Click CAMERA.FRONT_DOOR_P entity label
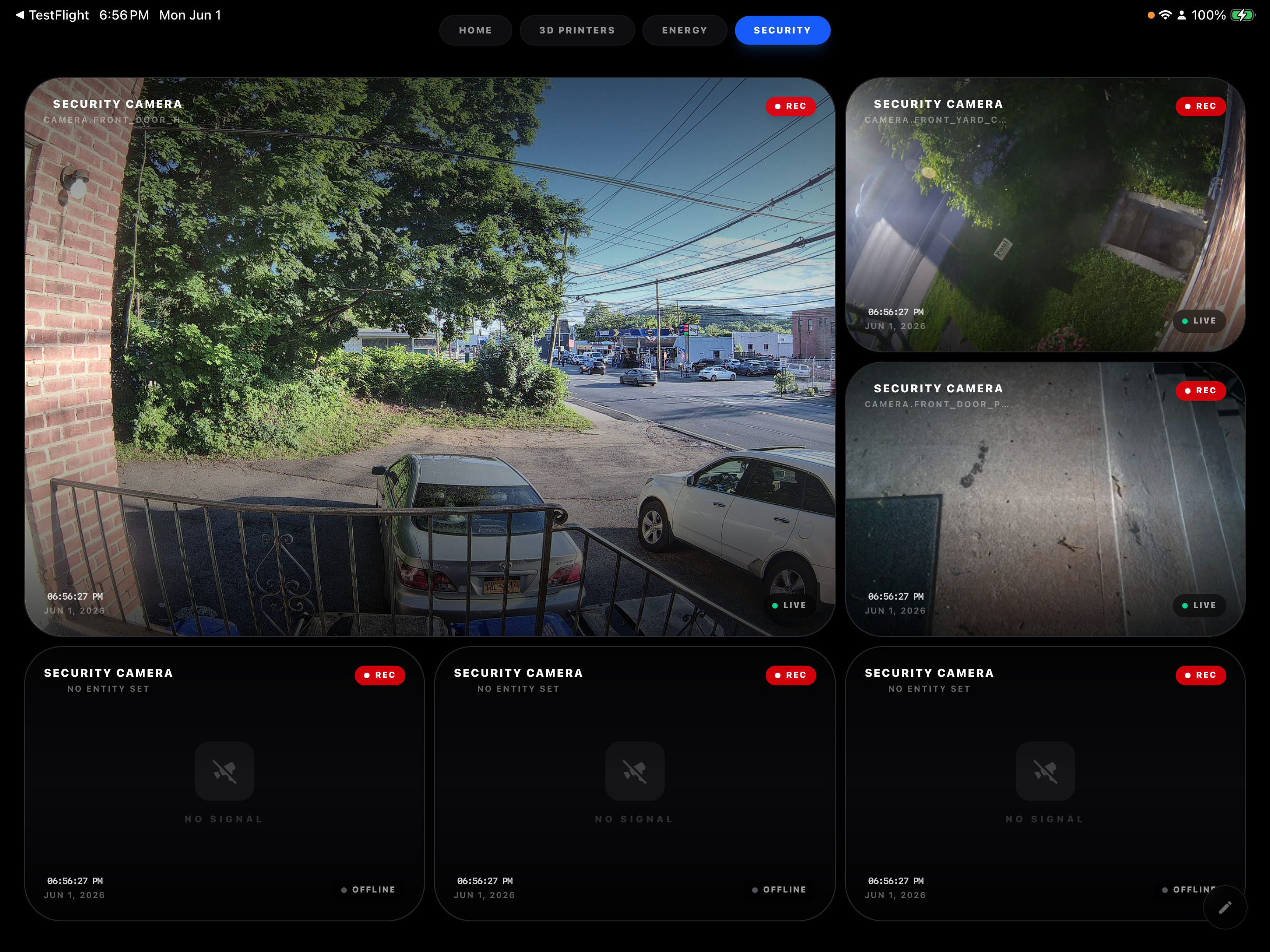This screenshot has width=1270, height=952. pyautogui.click(x=937, y=404)
